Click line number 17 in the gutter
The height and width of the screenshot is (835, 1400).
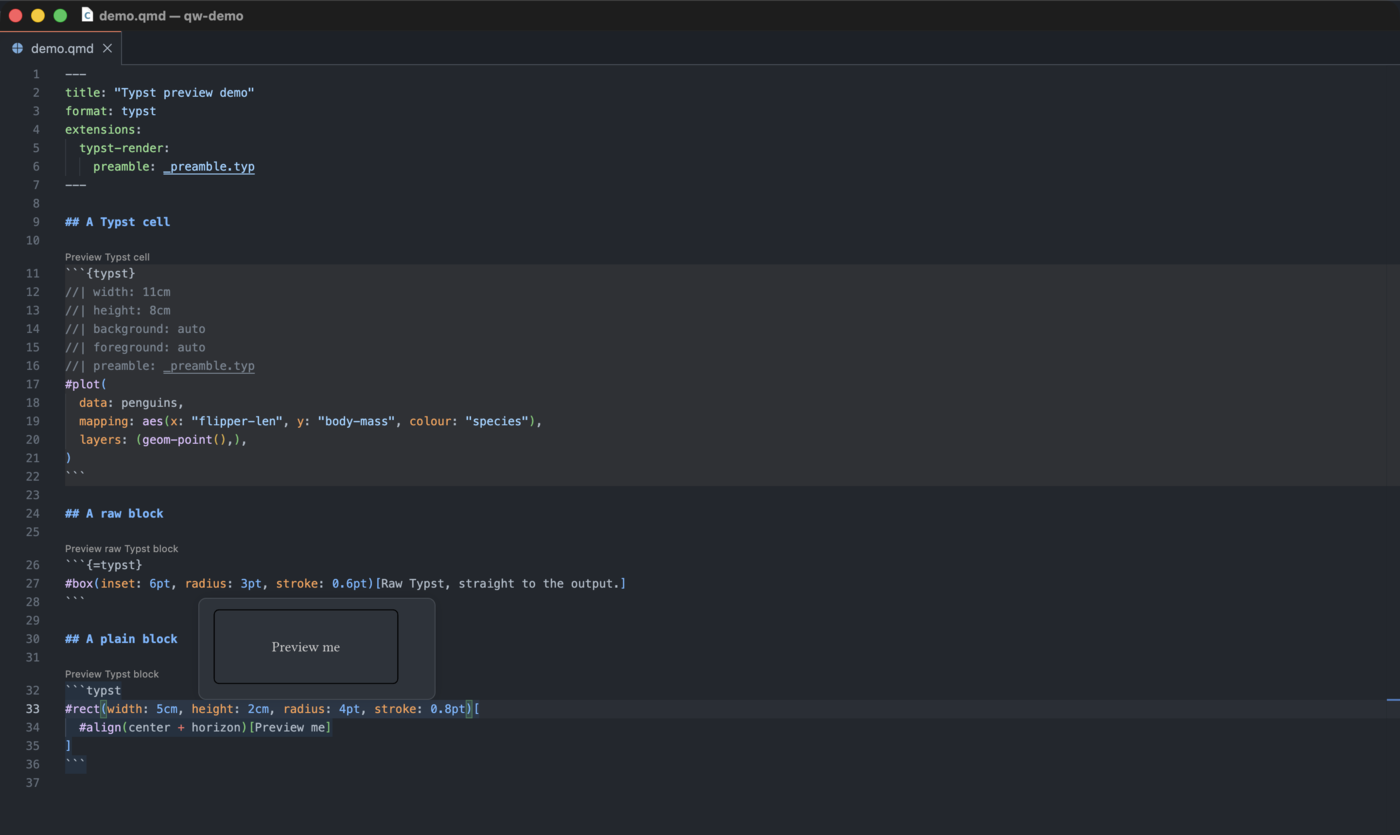pyautogui.click(x=33, y=384)
